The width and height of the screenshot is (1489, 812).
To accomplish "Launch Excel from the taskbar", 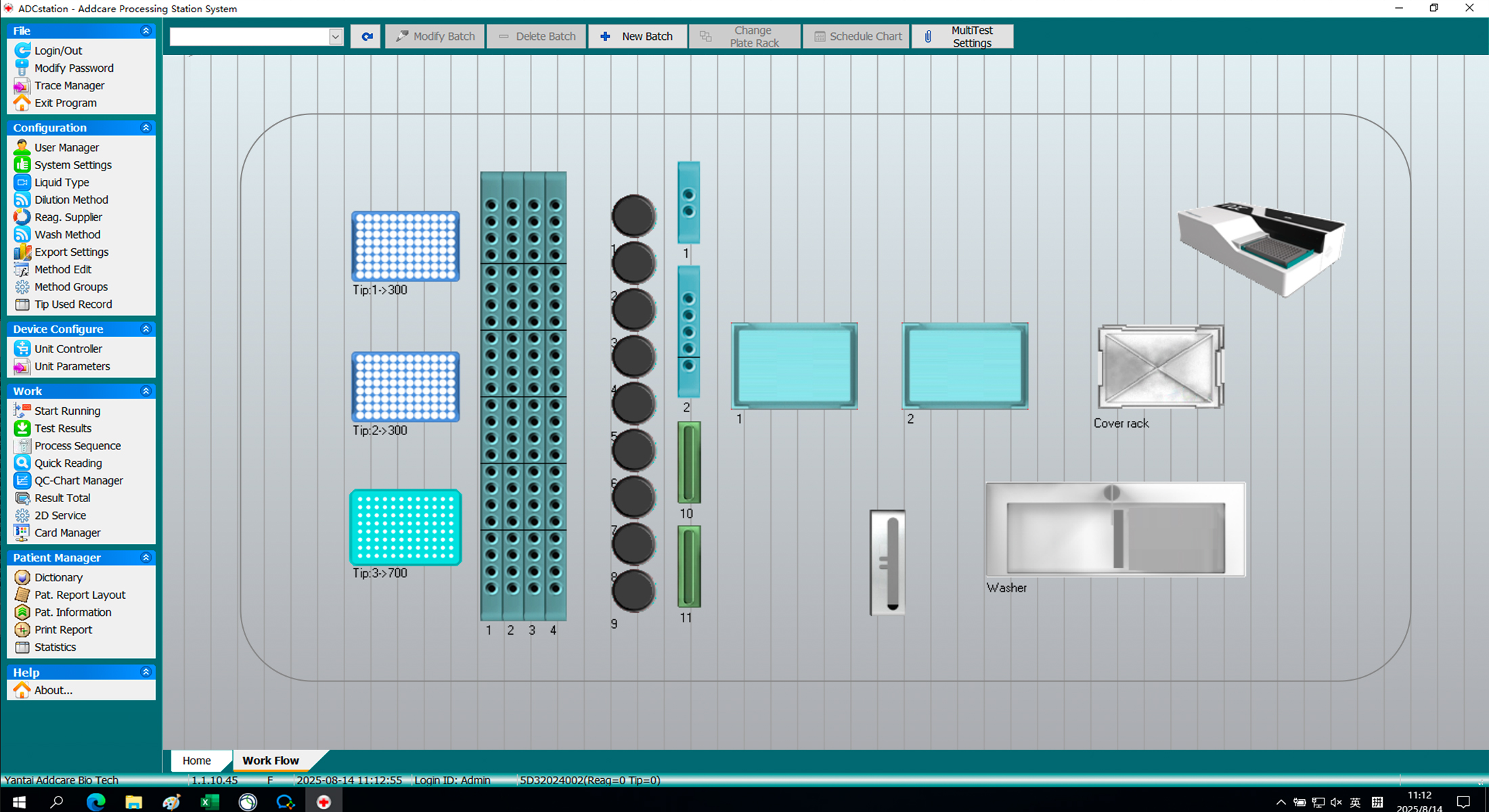I will pos(210,801).
